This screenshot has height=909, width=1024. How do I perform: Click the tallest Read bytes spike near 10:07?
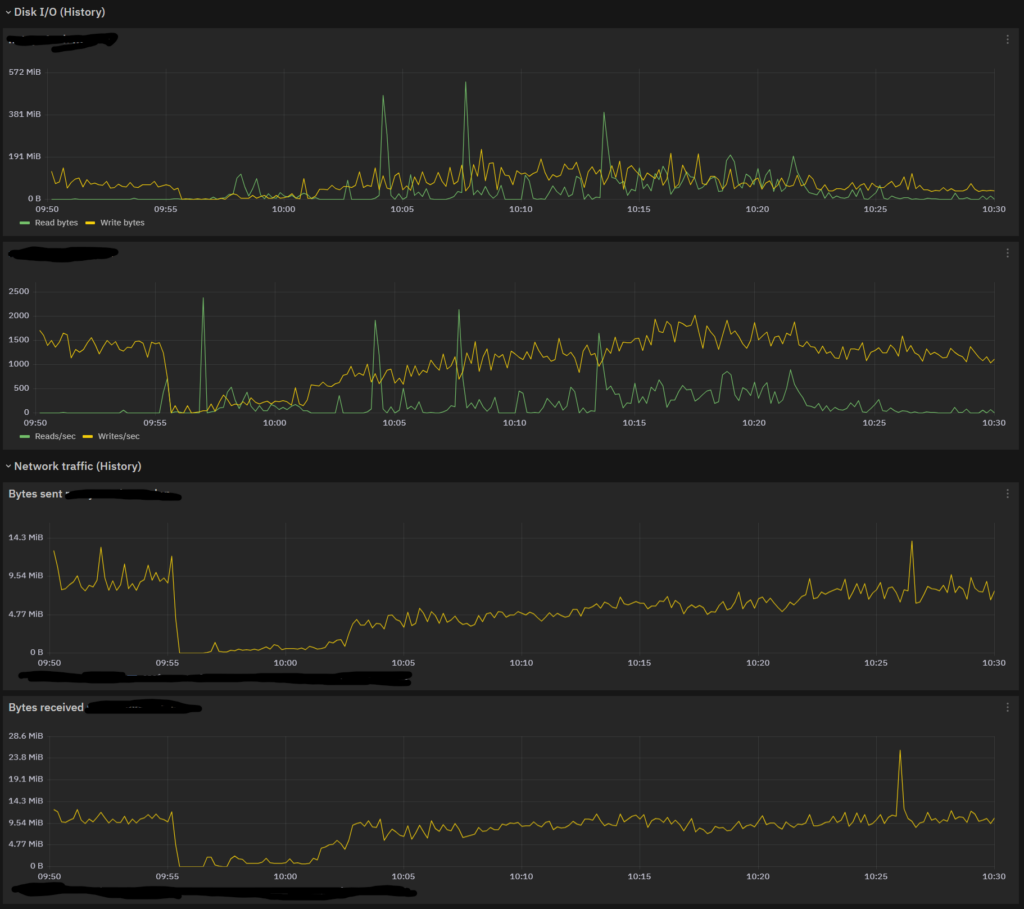coord(465,84)
